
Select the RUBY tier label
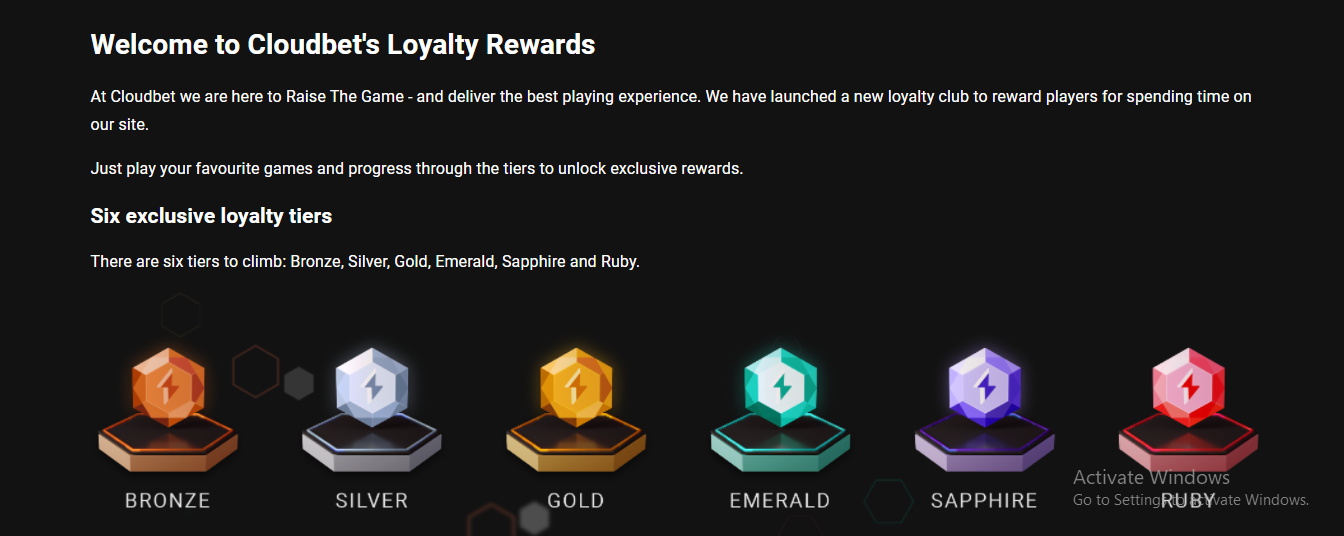coord(1188,501)
